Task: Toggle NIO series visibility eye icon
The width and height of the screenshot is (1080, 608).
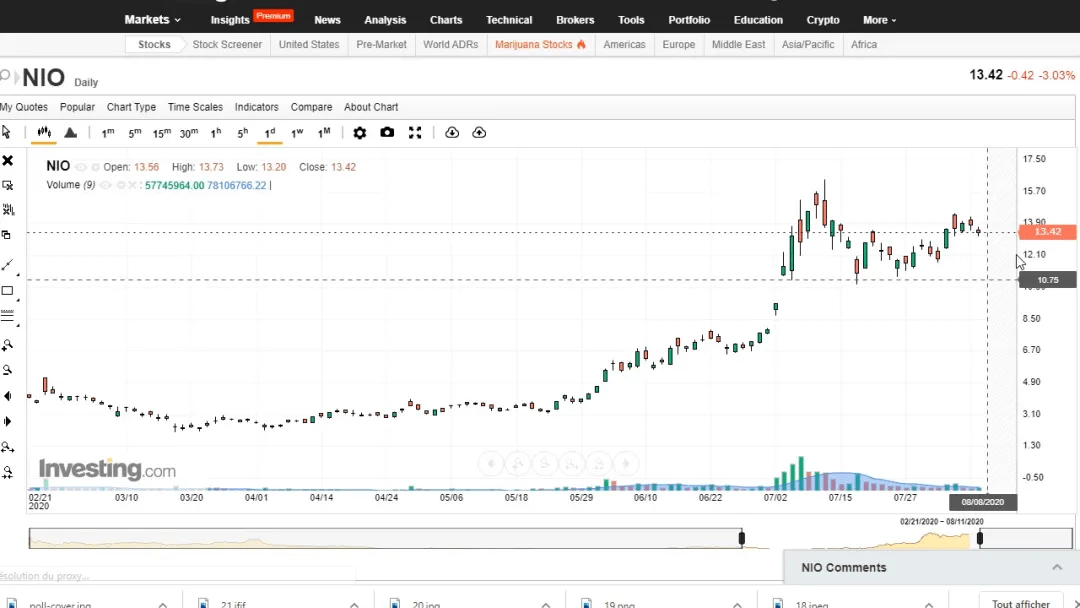Action: (81, 167)
